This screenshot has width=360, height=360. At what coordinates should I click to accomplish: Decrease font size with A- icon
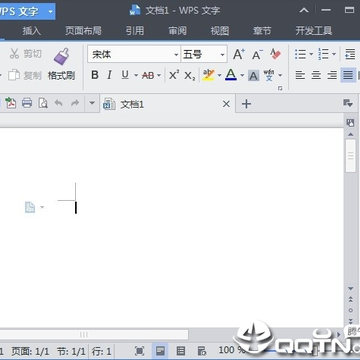tap(257, 54)
